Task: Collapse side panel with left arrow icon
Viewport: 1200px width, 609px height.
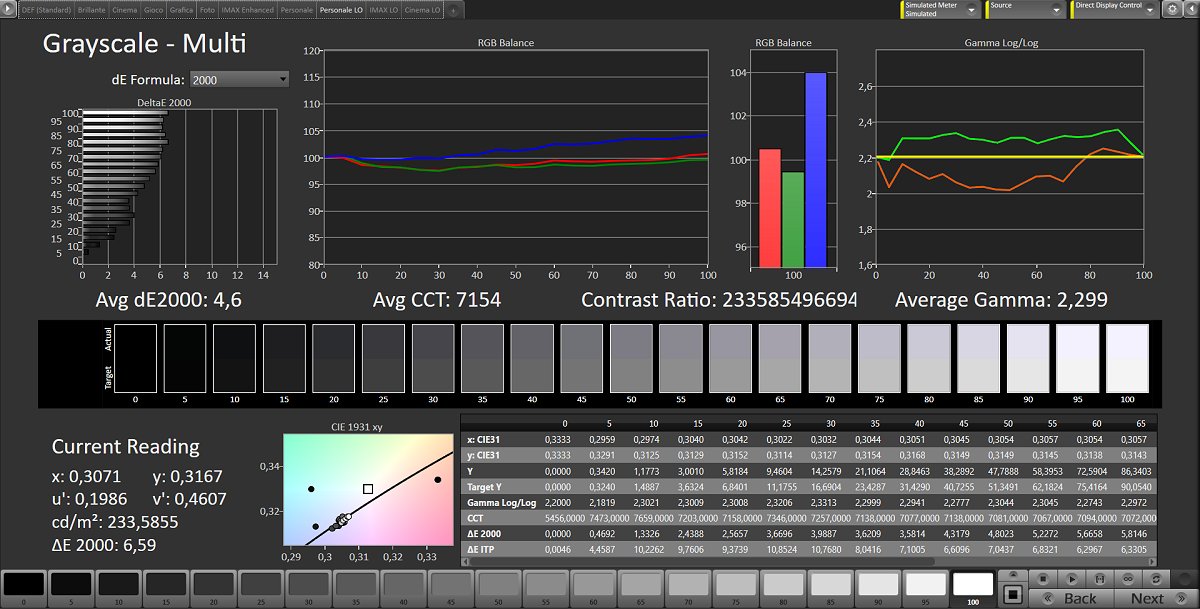Action: 1190,9
